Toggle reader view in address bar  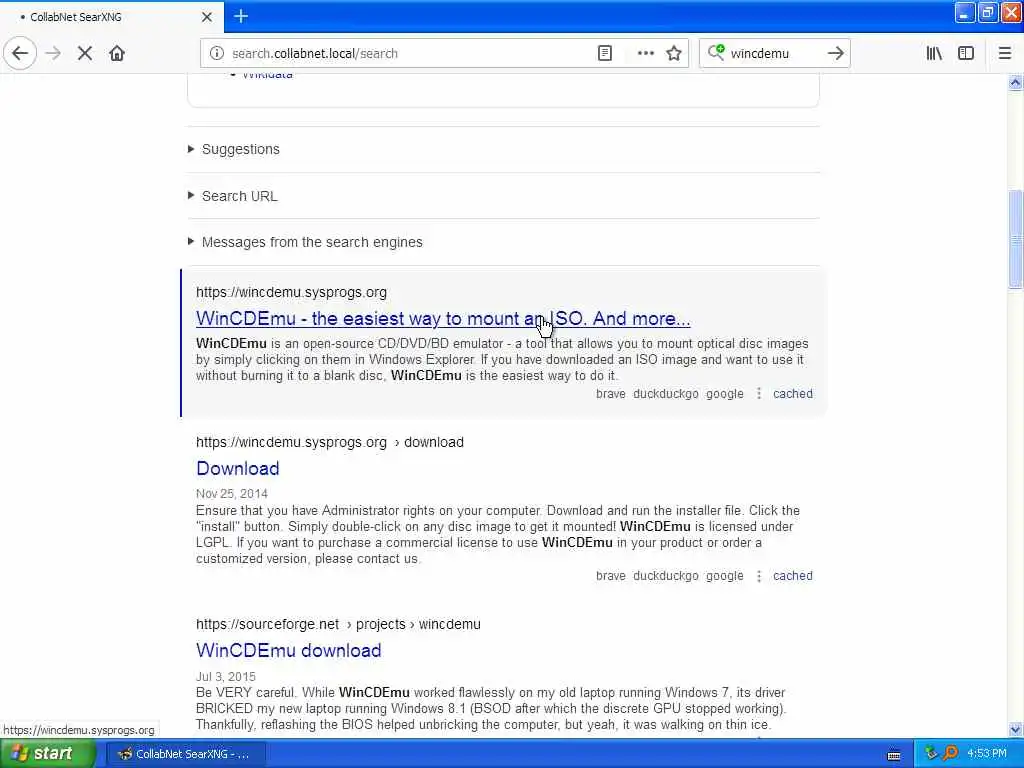click(605, 53)
